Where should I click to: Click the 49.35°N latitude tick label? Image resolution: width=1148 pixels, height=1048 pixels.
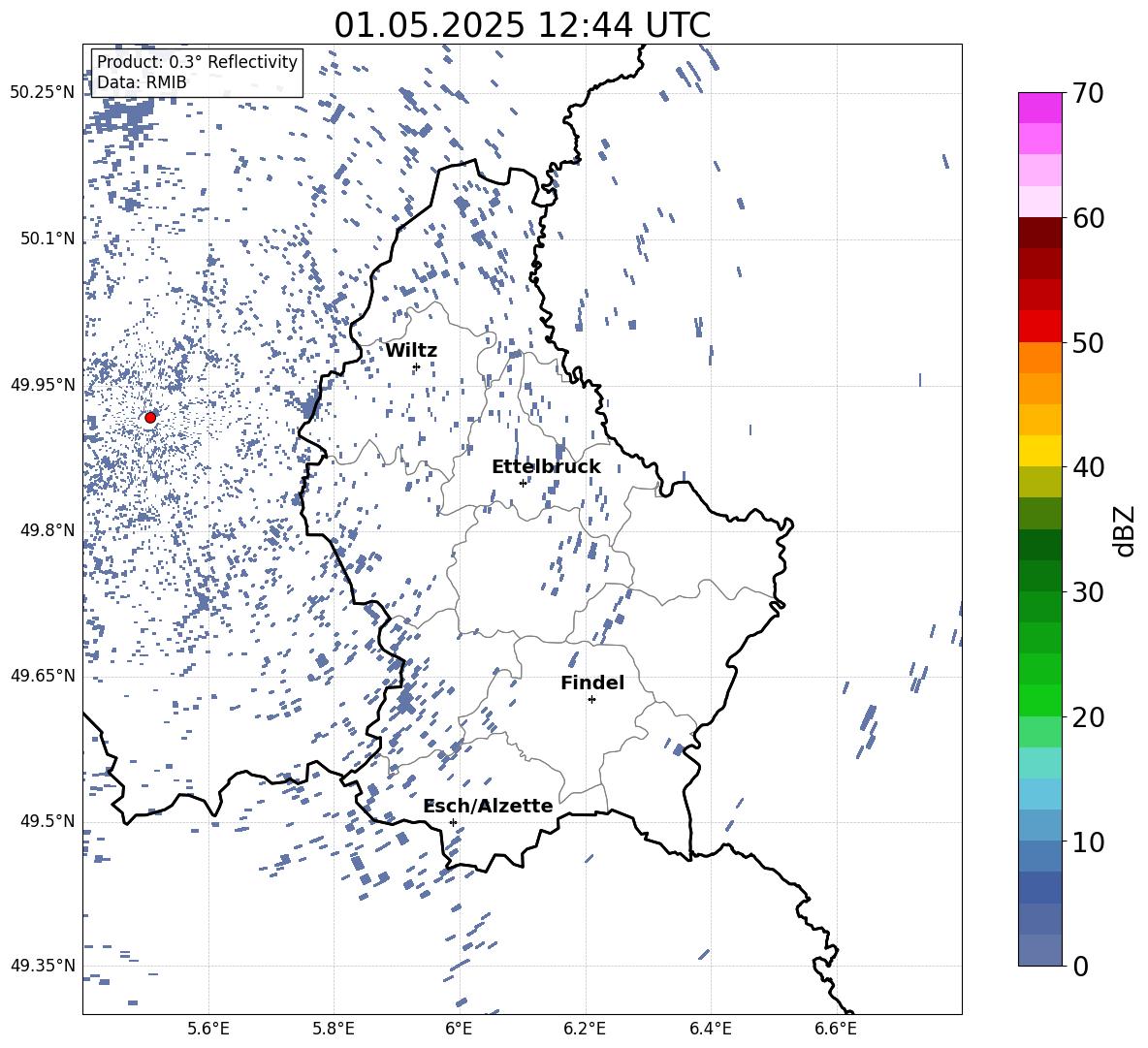click(x=43, y=966)
